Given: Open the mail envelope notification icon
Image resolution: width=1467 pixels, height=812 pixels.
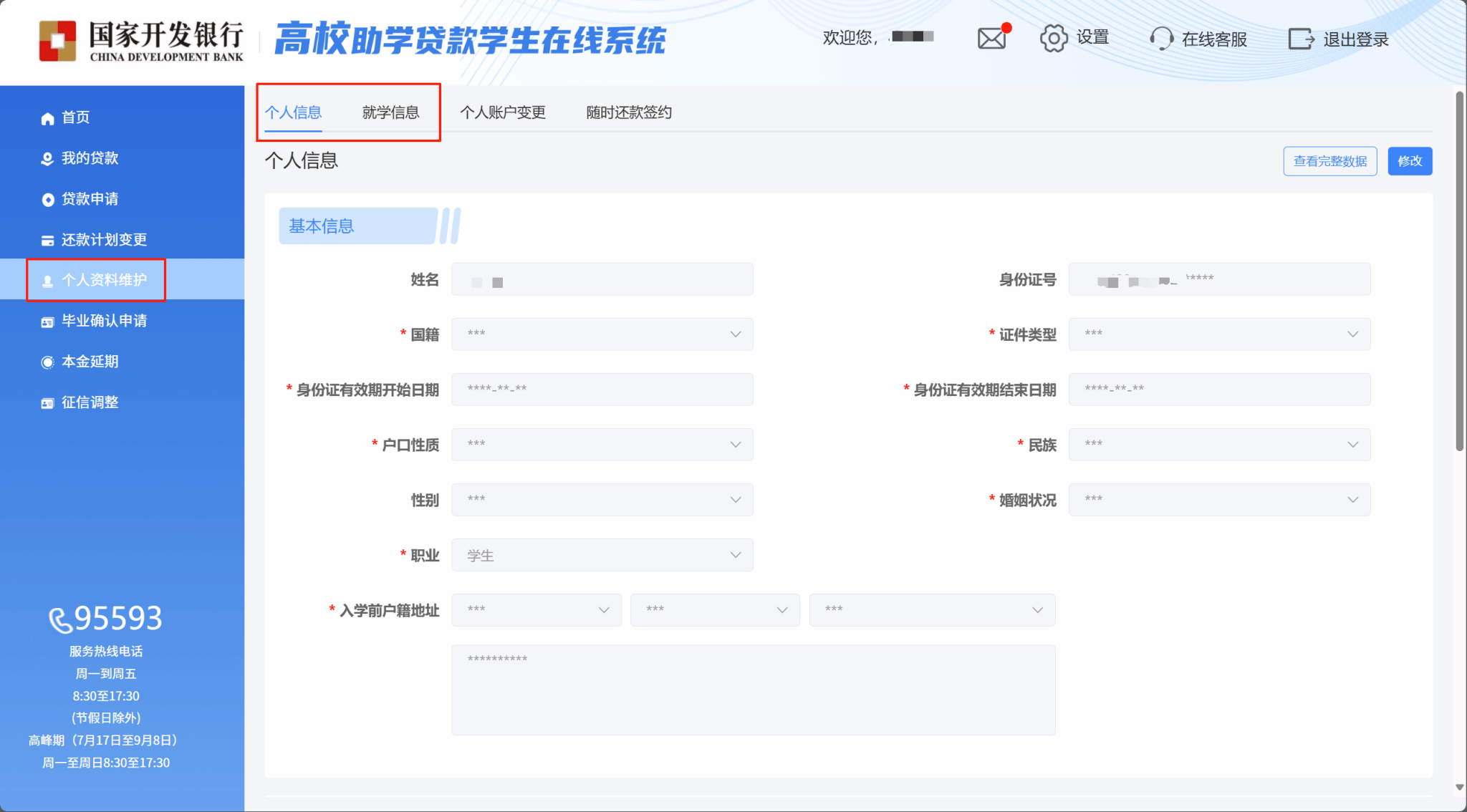Looking at the screenshot, I should coord(992,38).
